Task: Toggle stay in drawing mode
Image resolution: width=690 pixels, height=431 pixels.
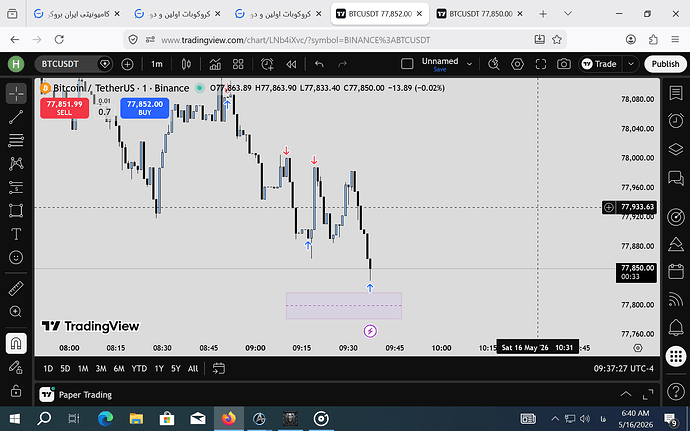Action: tap(16, 367)
